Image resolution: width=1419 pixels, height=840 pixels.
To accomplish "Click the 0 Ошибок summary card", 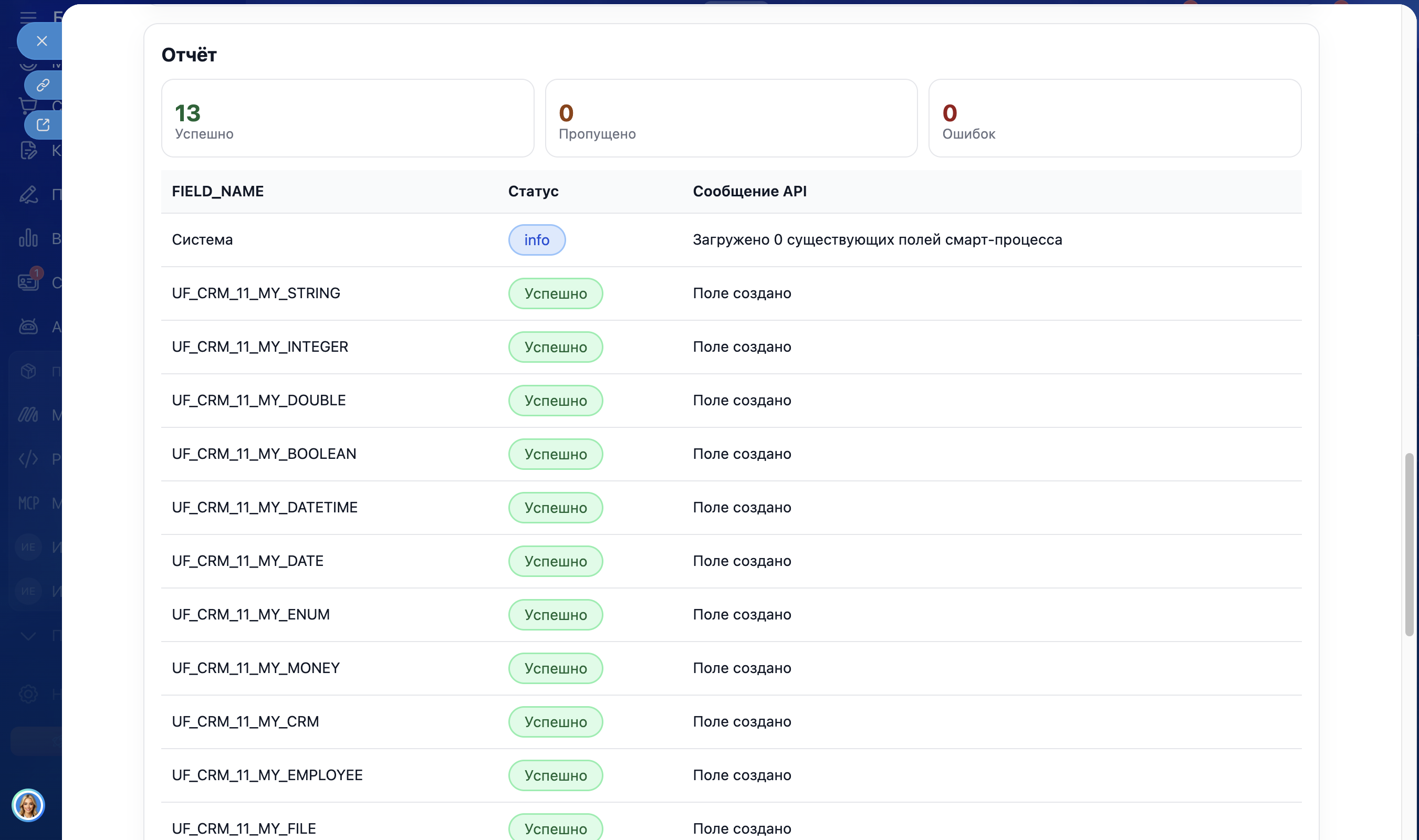I will [x=1114, y=118].
